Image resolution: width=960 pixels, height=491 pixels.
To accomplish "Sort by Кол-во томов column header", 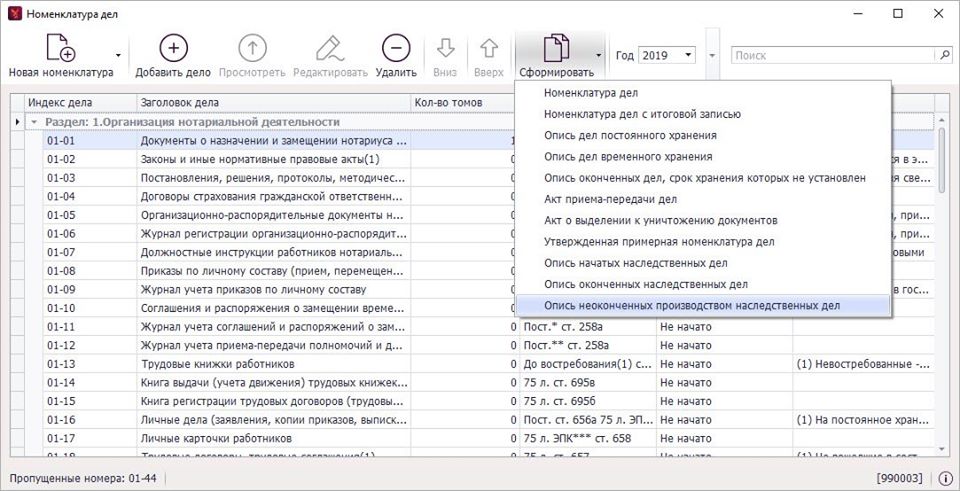I will [x=463, y=103].
